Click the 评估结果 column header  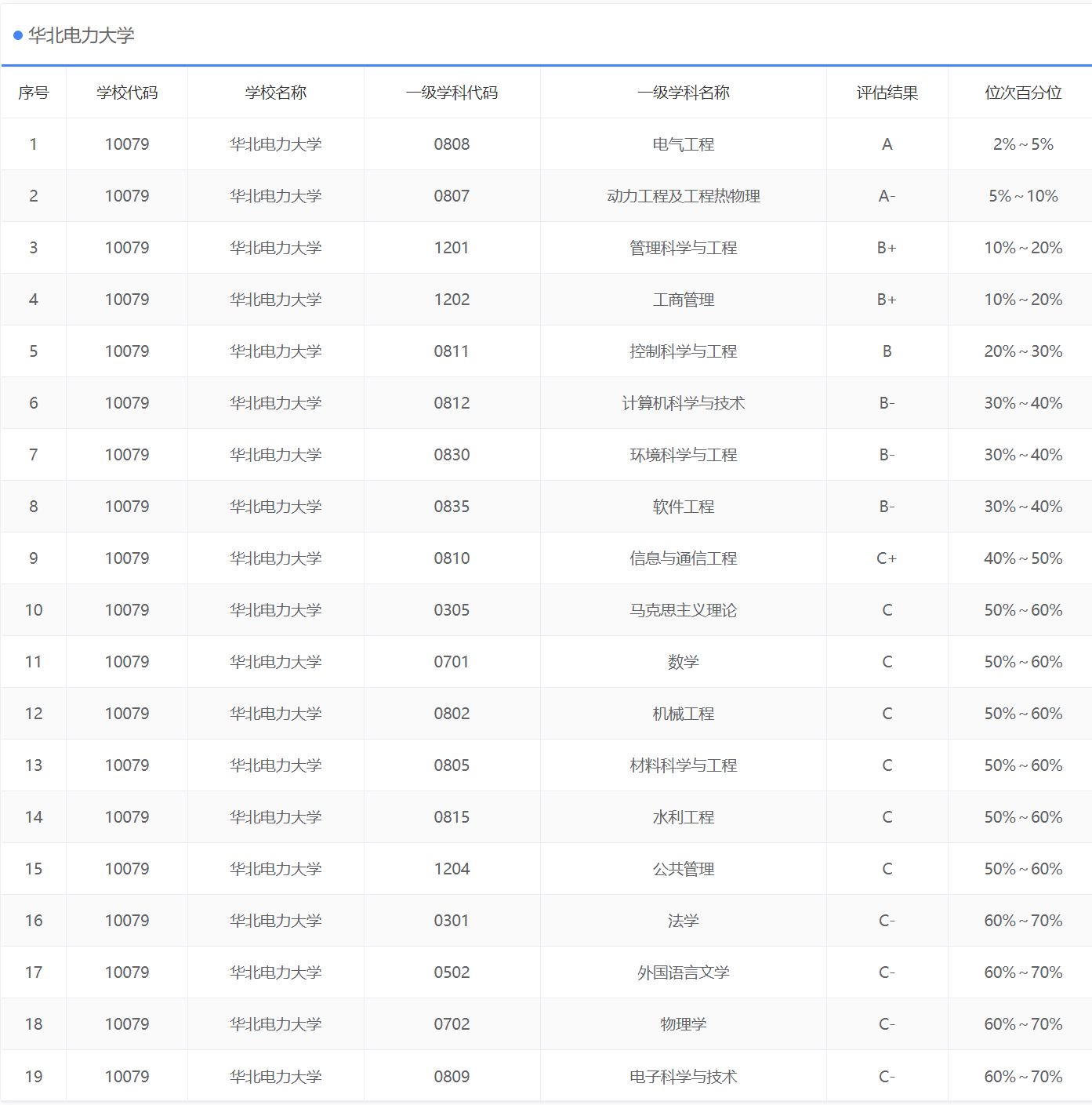[x=887, y=92]
